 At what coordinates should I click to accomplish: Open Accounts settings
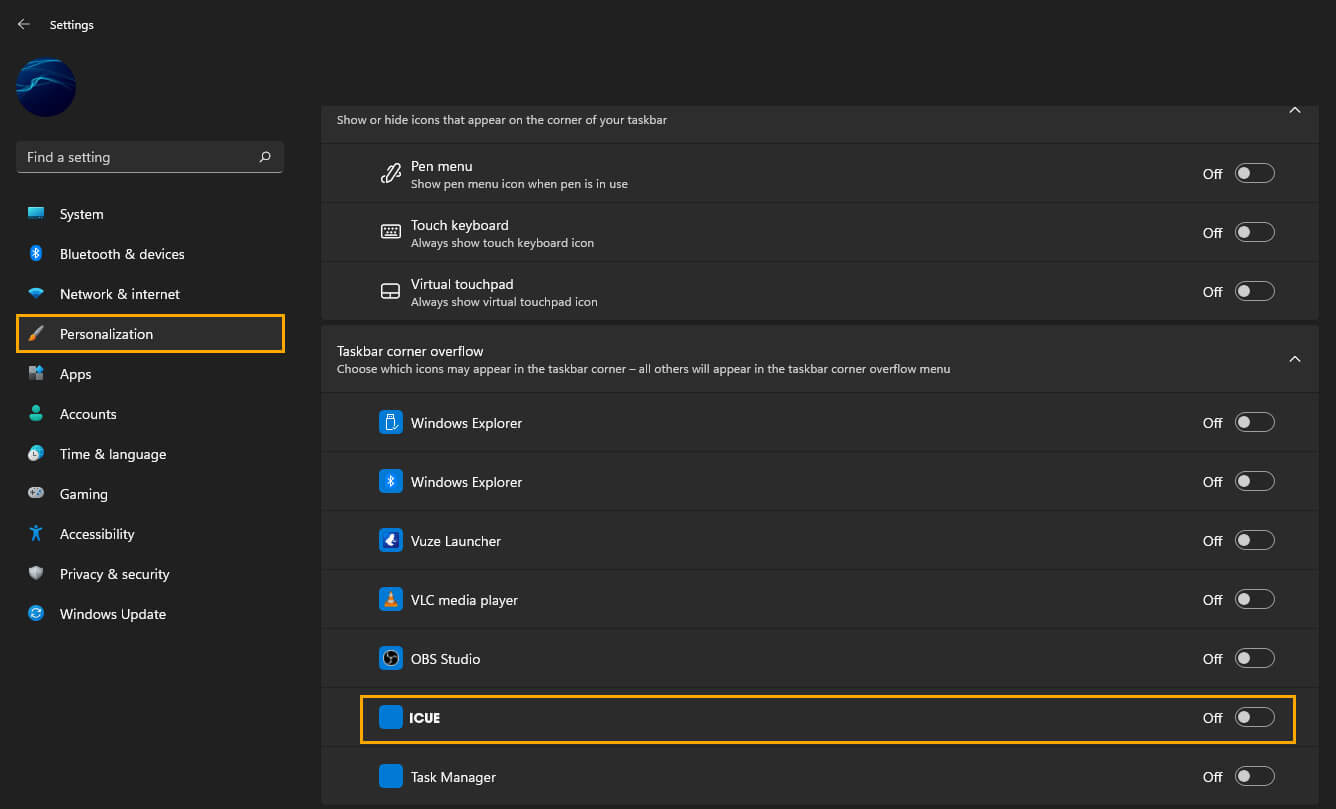pyautogui.click(x=88, y=414)
